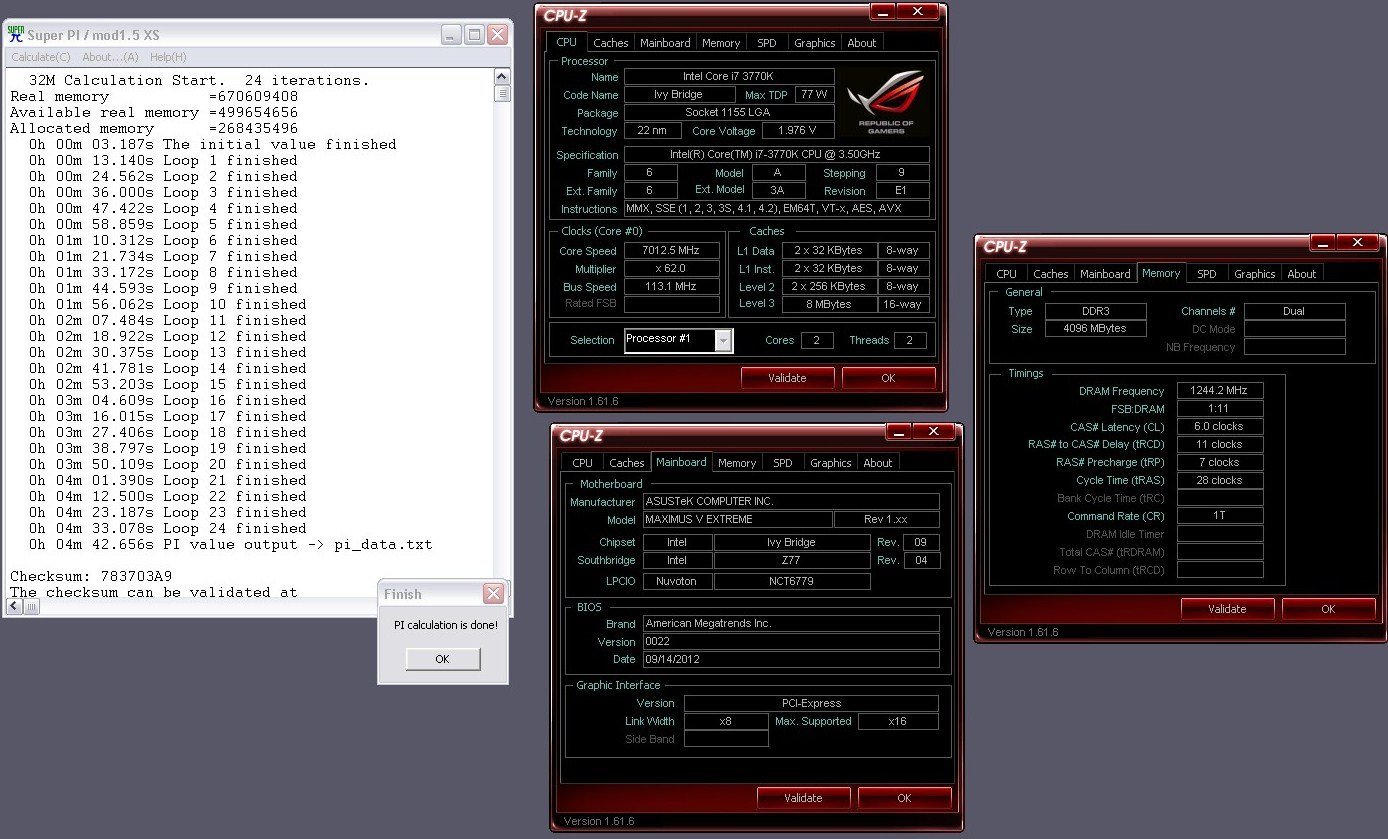Click the Southbridge value "Z77"
Image resolution: width=1388 pixels, height=839 pixels.
(x=792, y=561)
